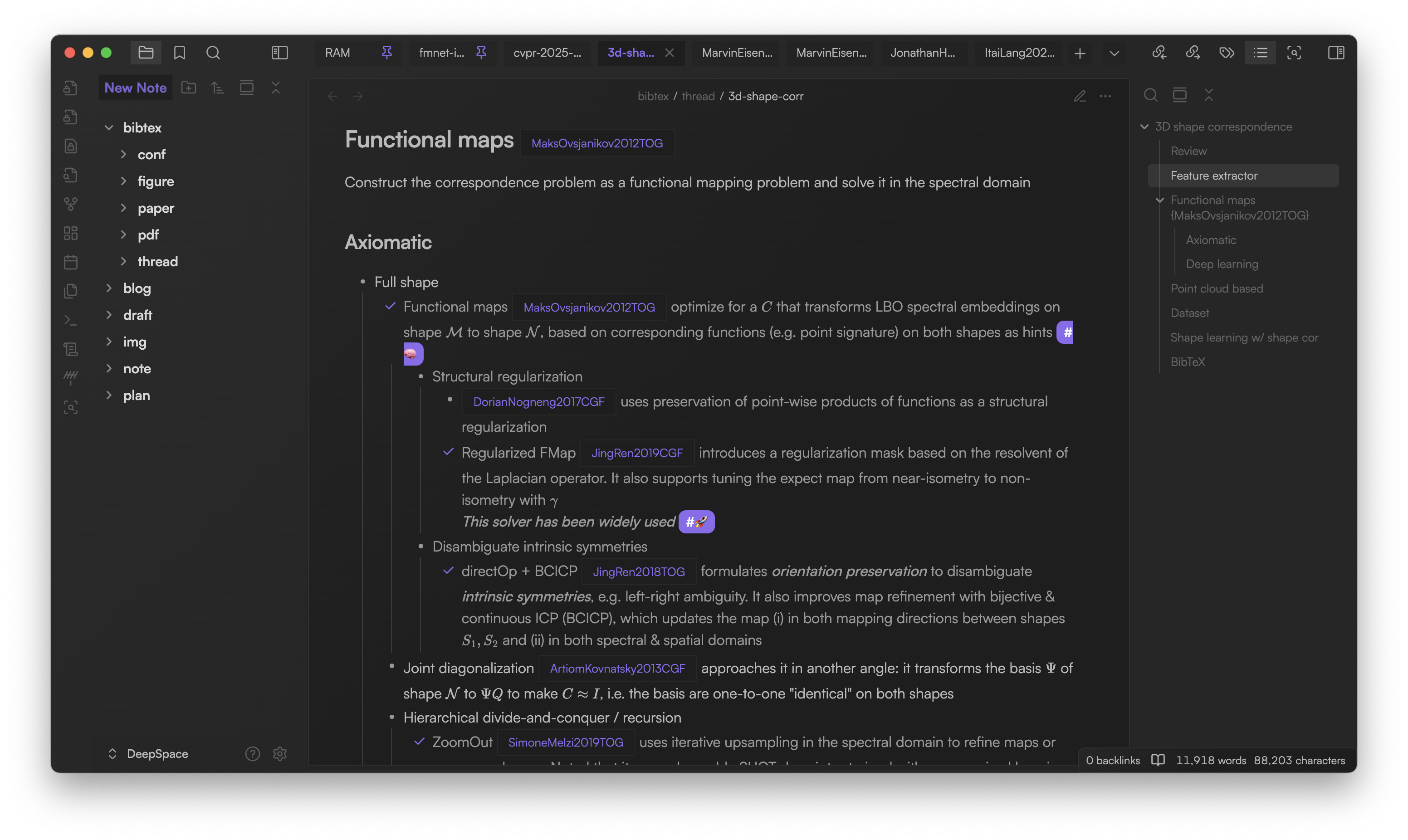Click the New Note button
This screenshot has width=1408, height=840.
[x=135, y=88]
